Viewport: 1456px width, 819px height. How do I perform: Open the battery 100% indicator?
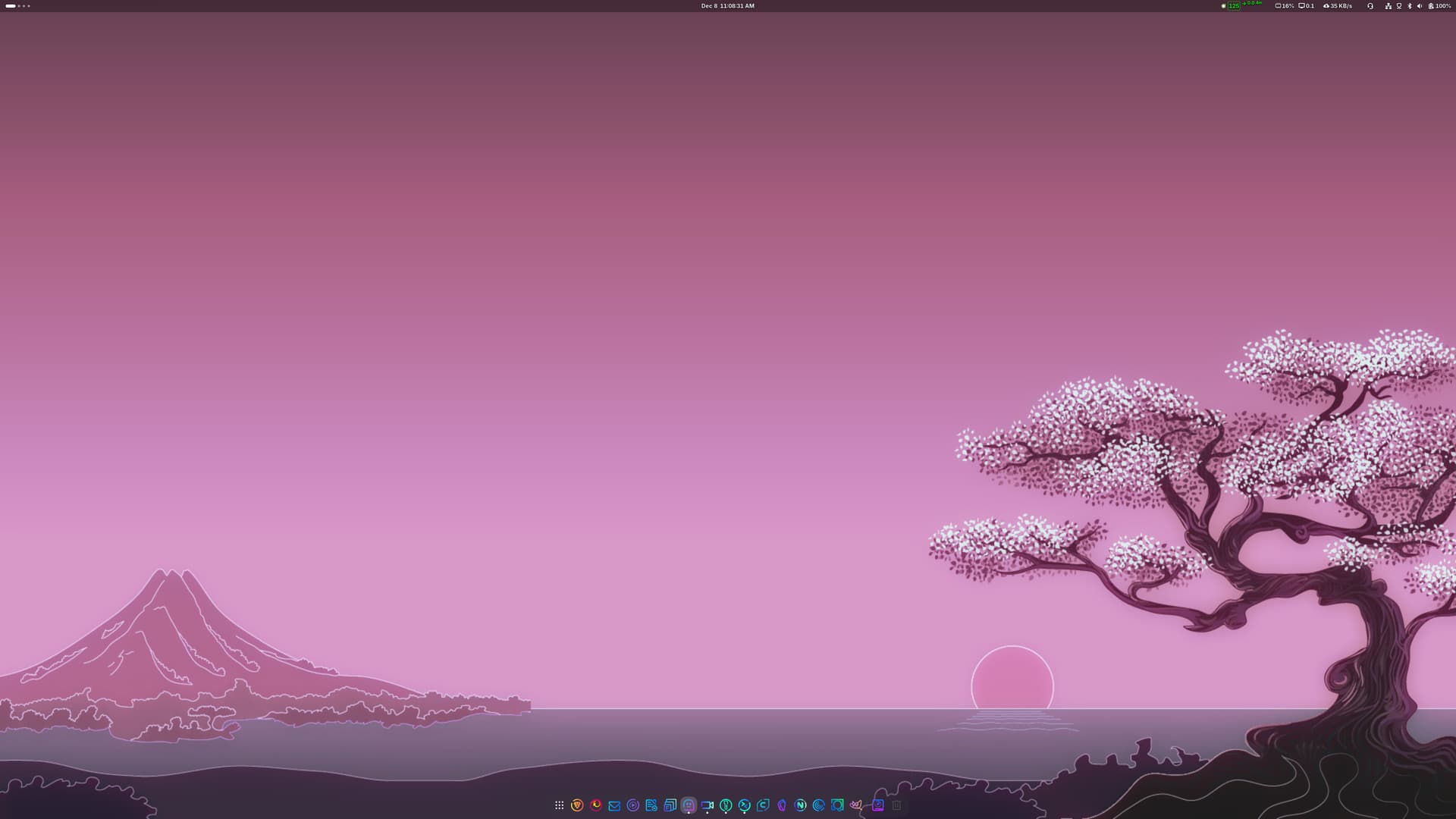(1439, 6)
